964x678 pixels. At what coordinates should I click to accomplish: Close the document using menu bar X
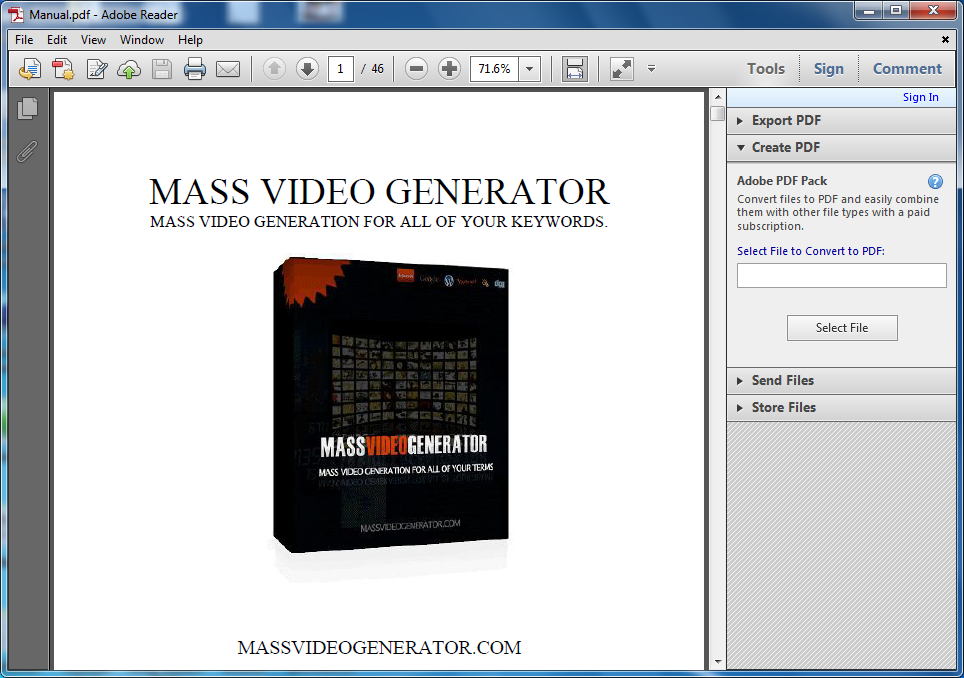(x=945, y=39)
